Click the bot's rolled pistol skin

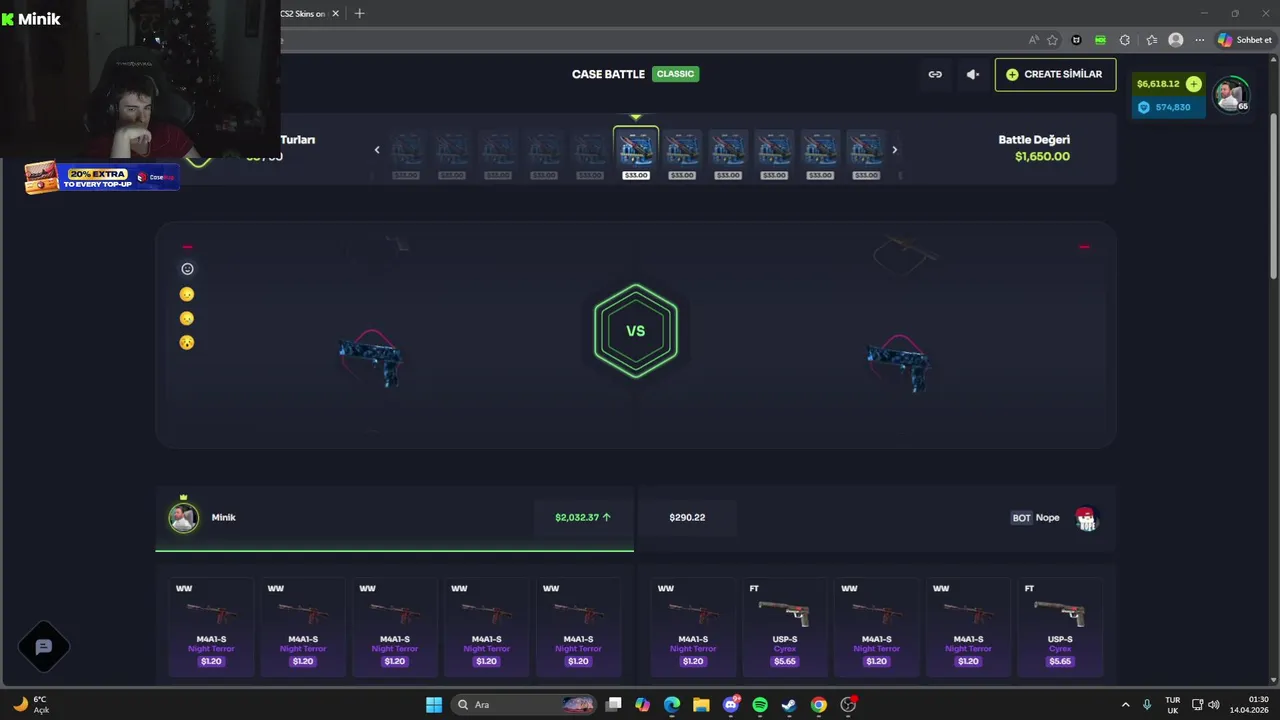pyautogui.click(x=898, y=364)
